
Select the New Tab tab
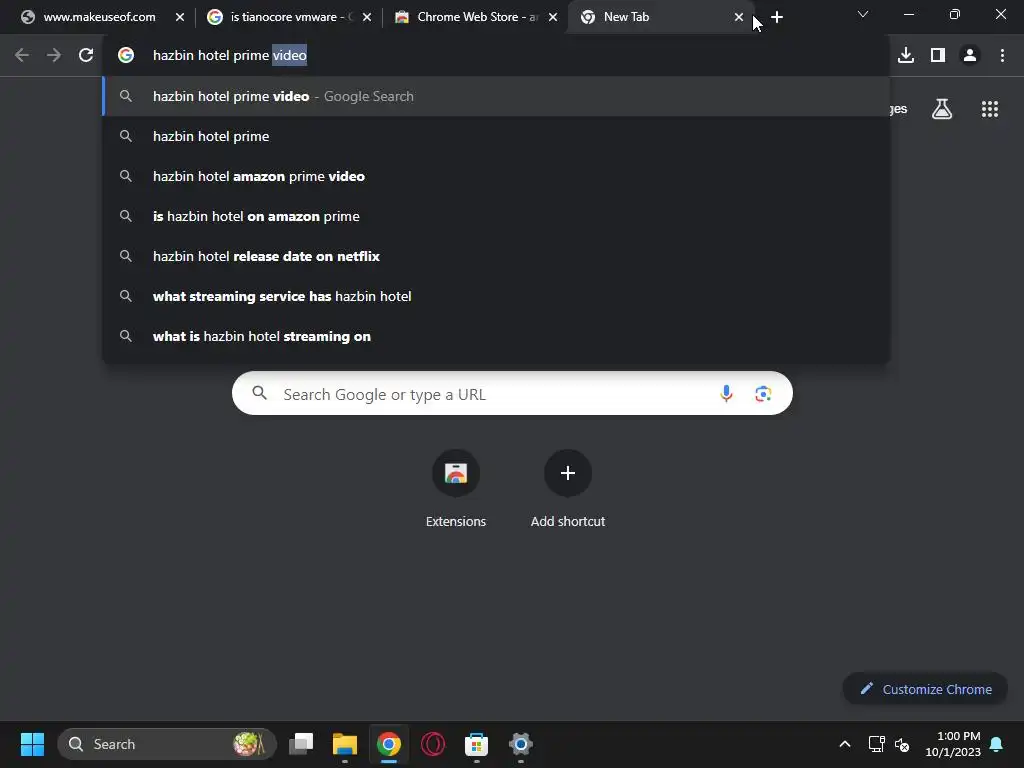pyautogui.click(x=660, y=17)
